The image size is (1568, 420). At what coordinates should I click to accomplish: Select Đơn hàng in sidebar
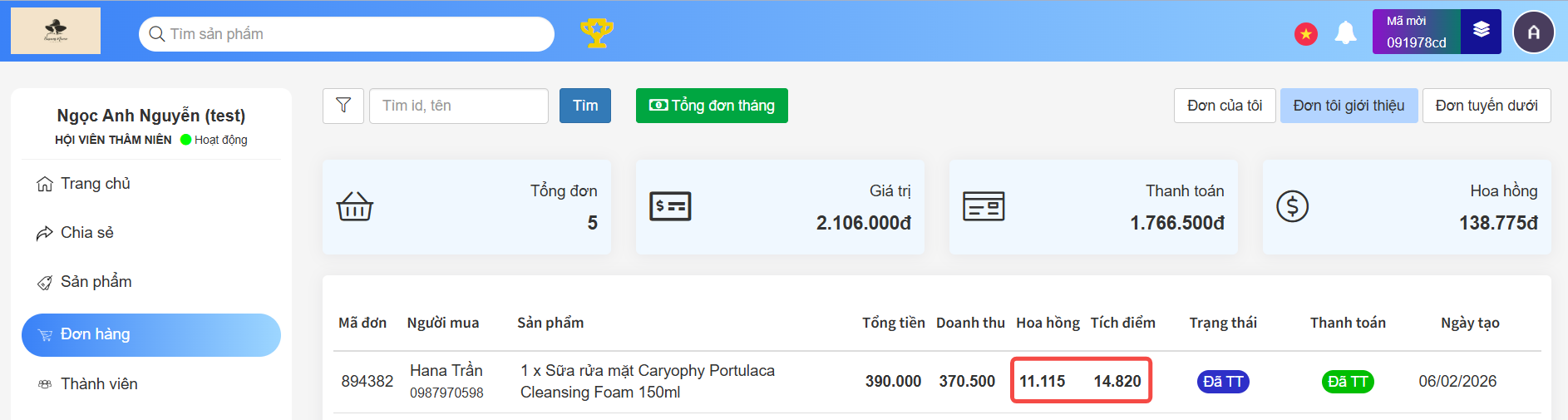tap(151, 335)
